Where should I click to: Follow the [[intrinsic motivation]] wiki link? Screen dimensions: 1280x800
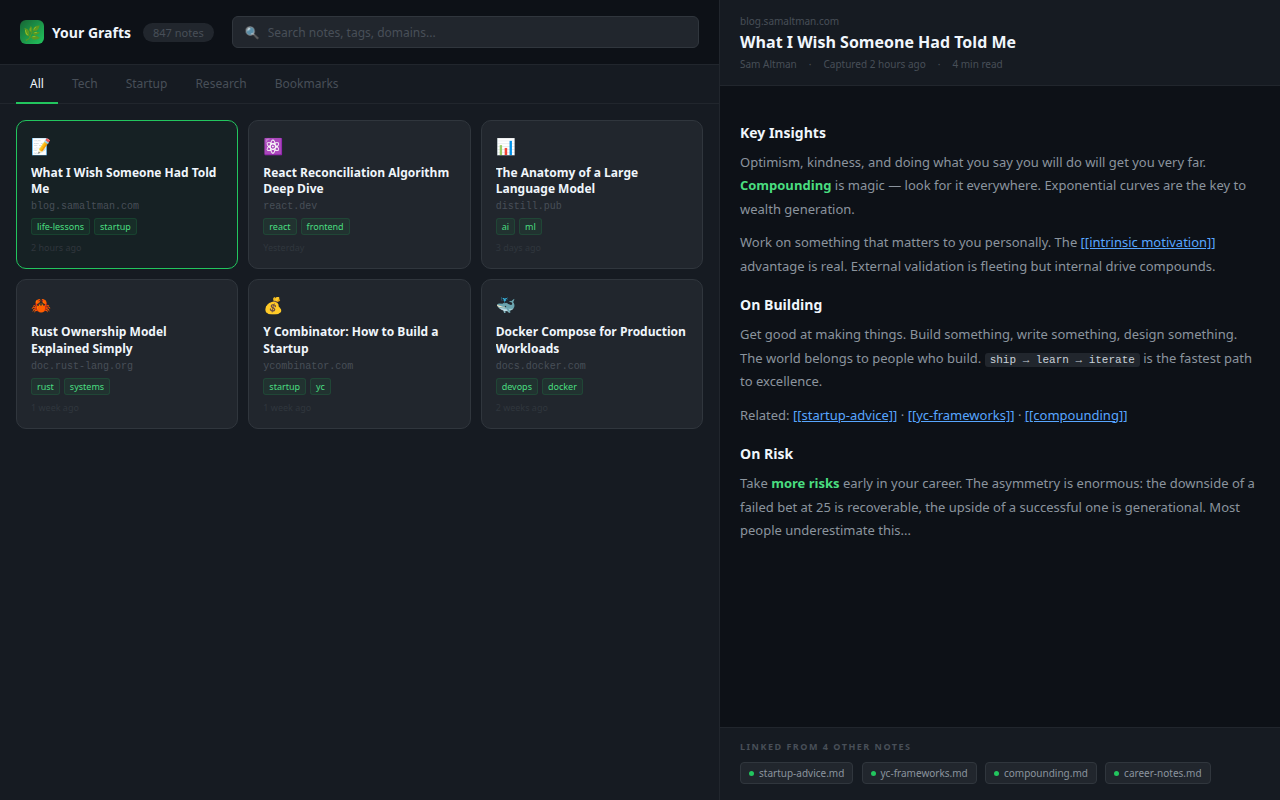pyautogui.click(x=1148, y=242)
